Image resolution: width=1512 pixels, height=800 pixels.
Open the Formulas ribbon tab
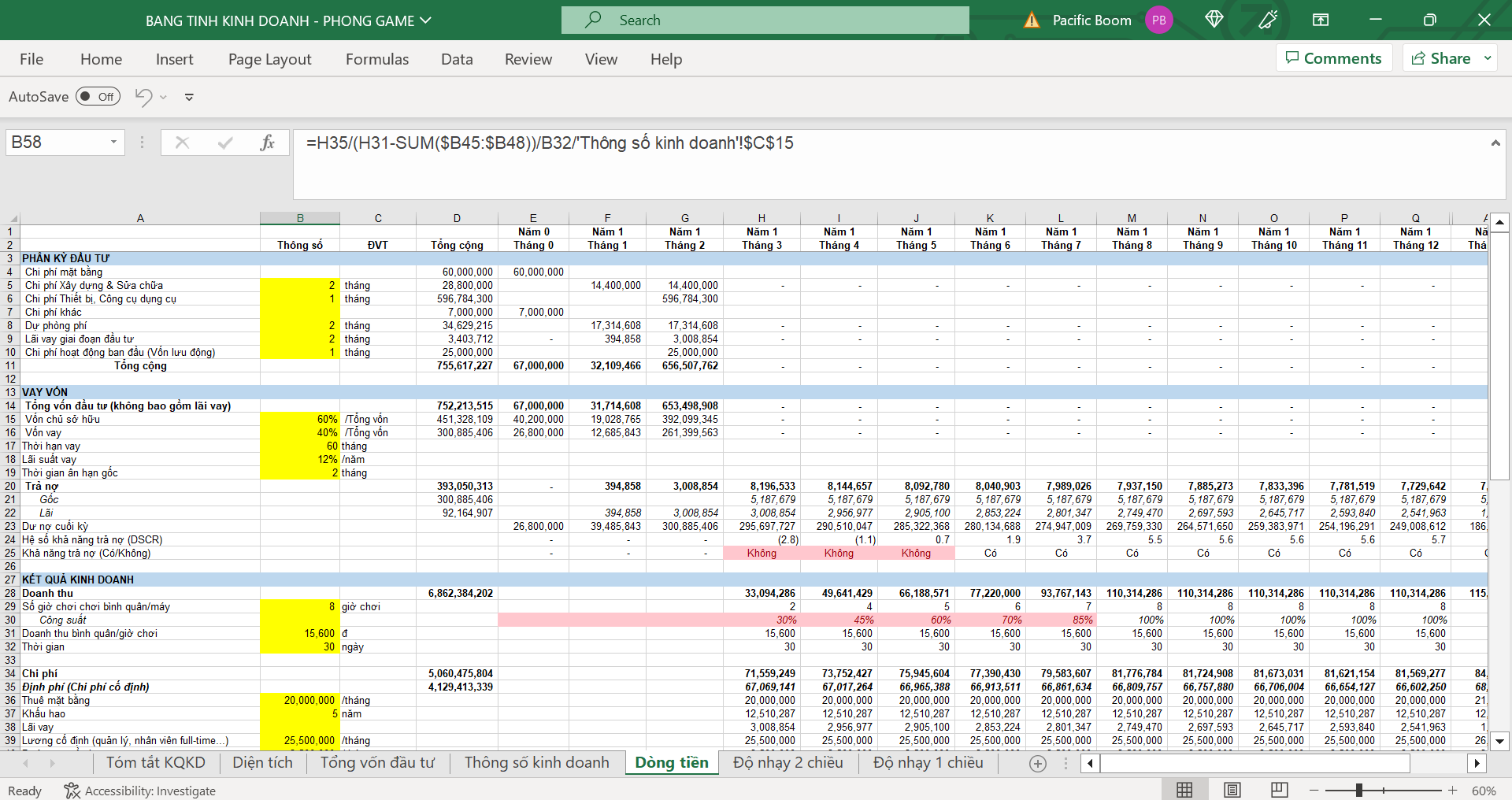pos(376,59)
